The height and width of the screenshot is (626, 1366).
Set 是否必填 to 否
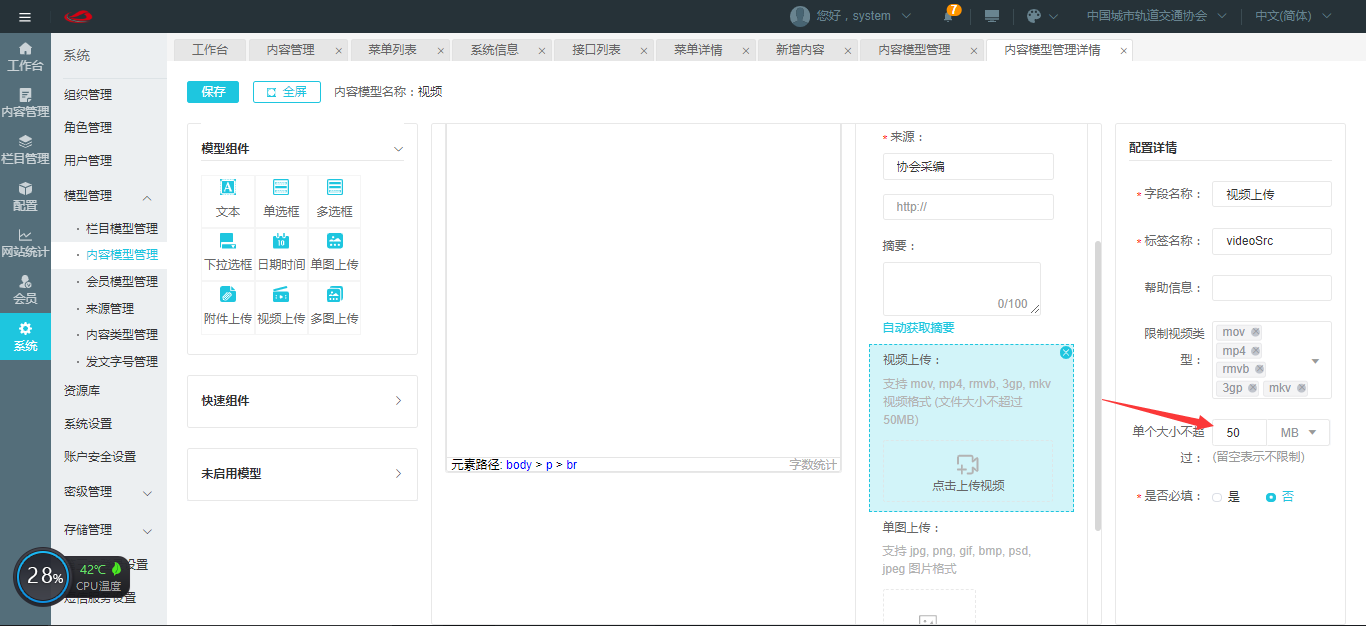1271,497
